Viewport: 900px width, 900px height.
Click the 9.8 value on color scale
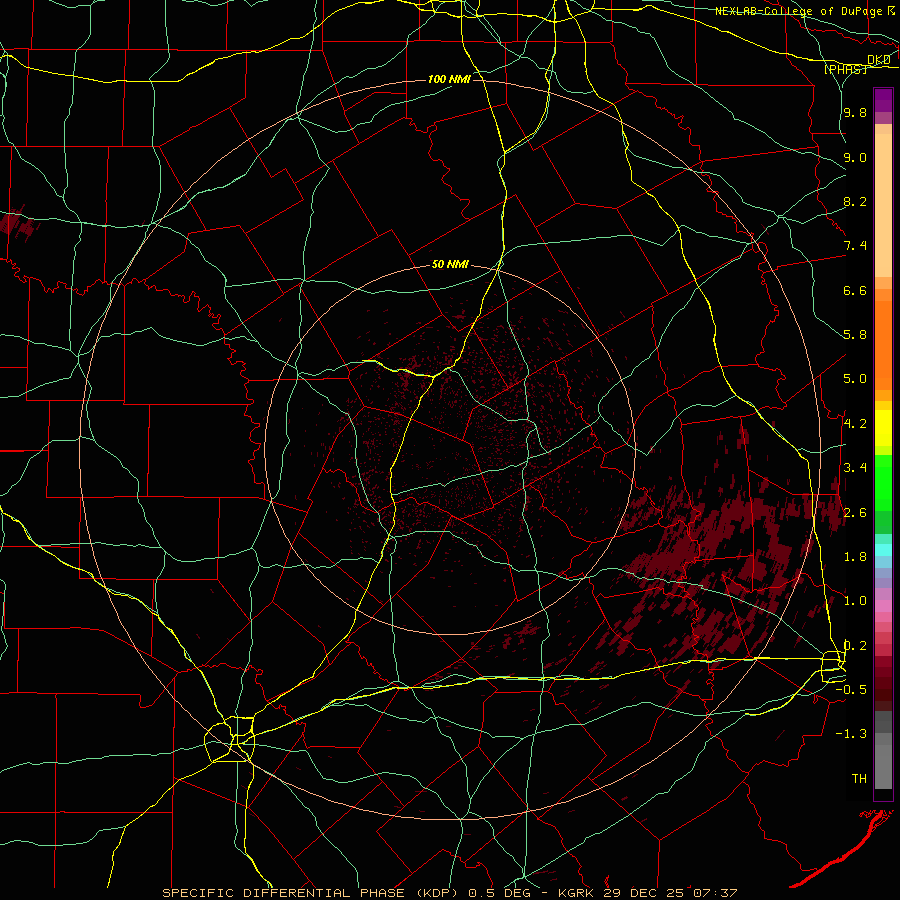[855, 112]
